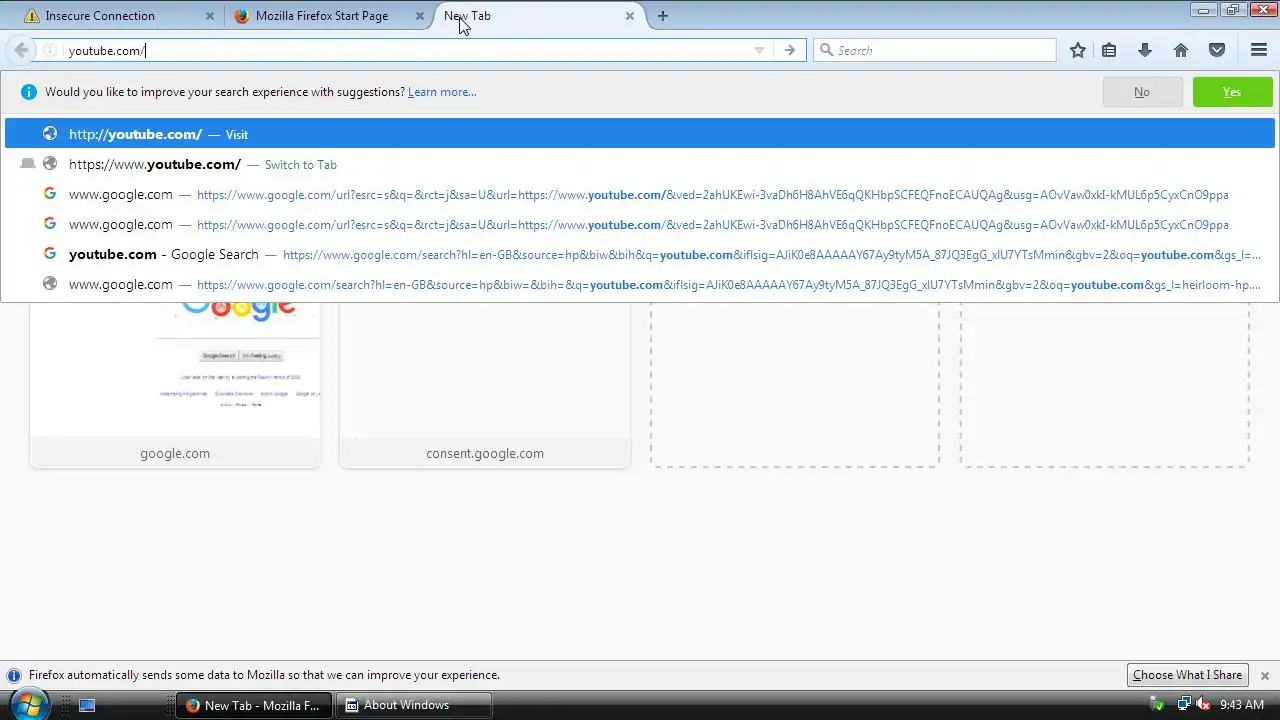Select first www.google.com url redirect suggestion
Image resolution: width=1280 pixels, height=720 pixels.
tap(640, 194)
